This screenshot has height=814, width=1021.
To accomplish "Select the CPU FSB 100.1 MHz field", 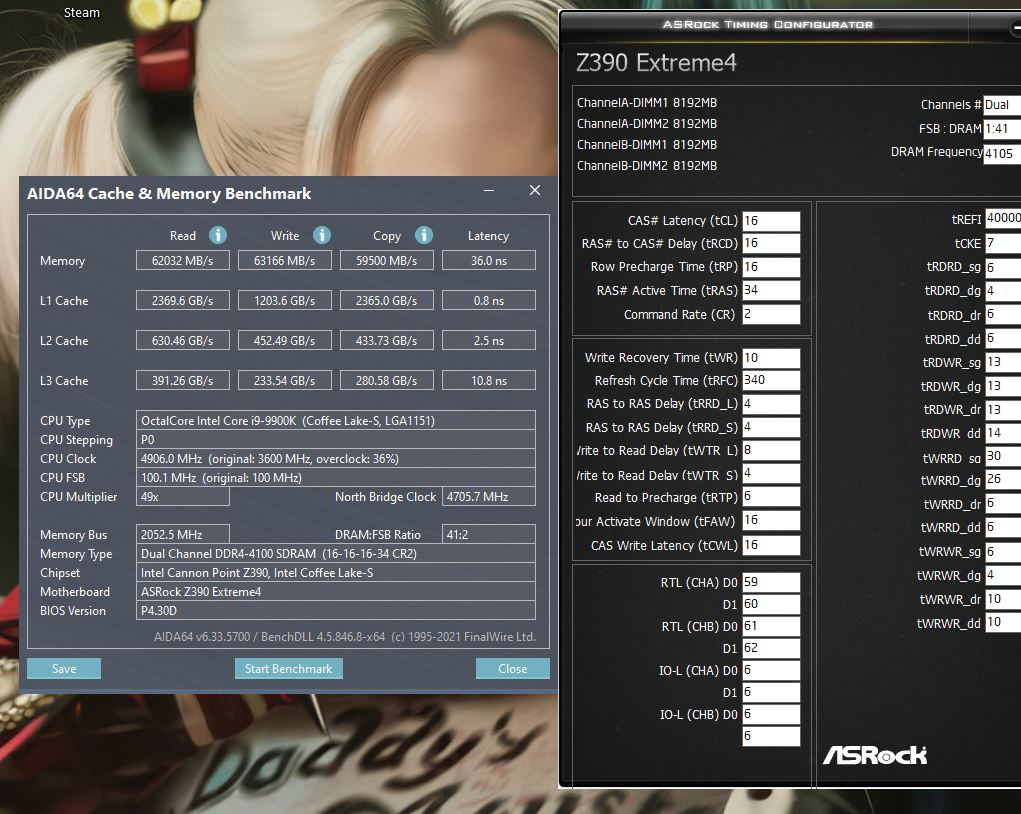I will tap(336, 477).
